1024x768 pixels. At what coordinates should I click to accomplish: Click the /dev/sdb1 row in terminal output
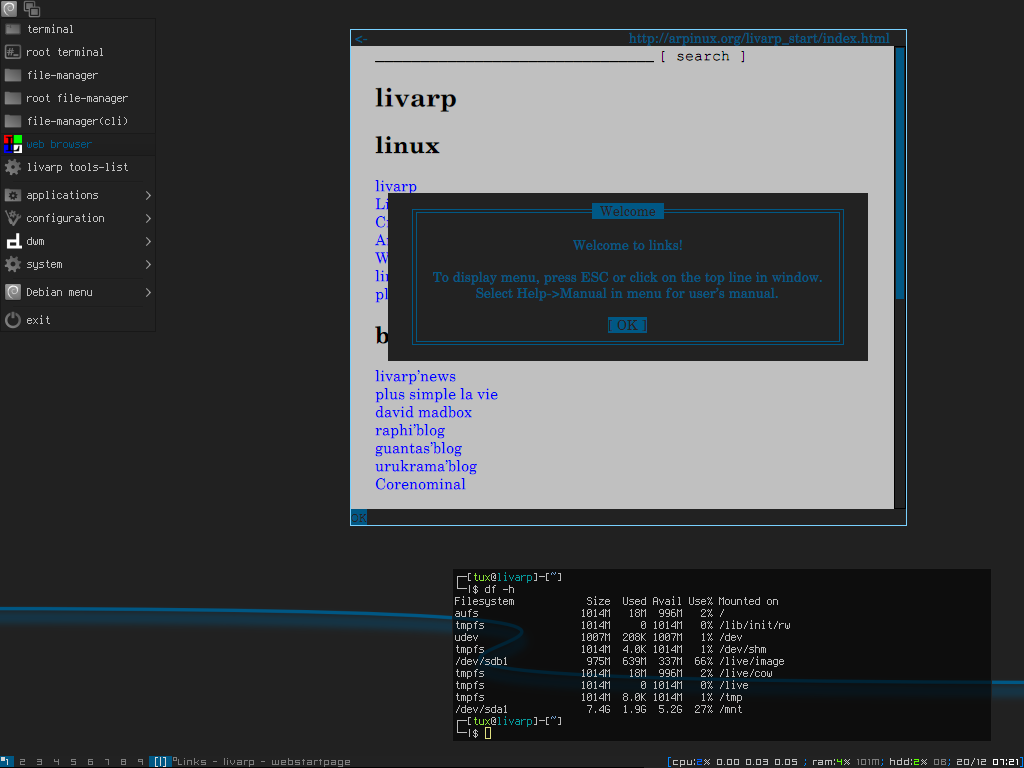point(619,662)
